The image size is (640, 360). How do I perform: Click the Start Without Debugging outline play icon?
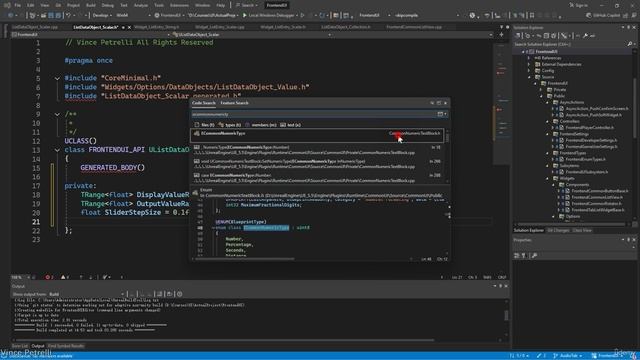302,16
